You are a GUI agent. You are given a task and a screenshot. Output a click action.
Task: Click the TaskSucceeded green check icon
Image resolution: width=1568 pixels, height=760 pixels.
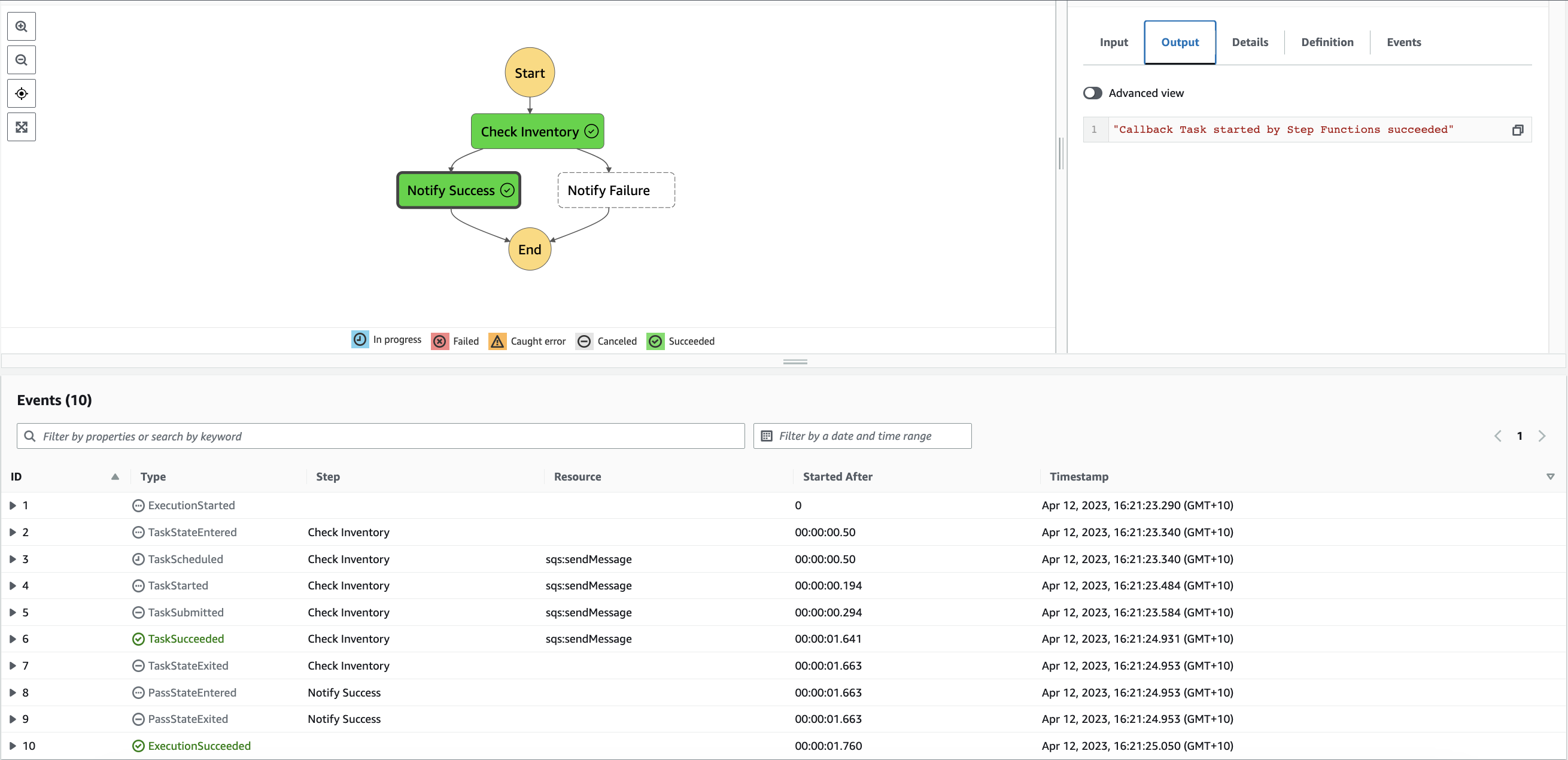(138, 639)
